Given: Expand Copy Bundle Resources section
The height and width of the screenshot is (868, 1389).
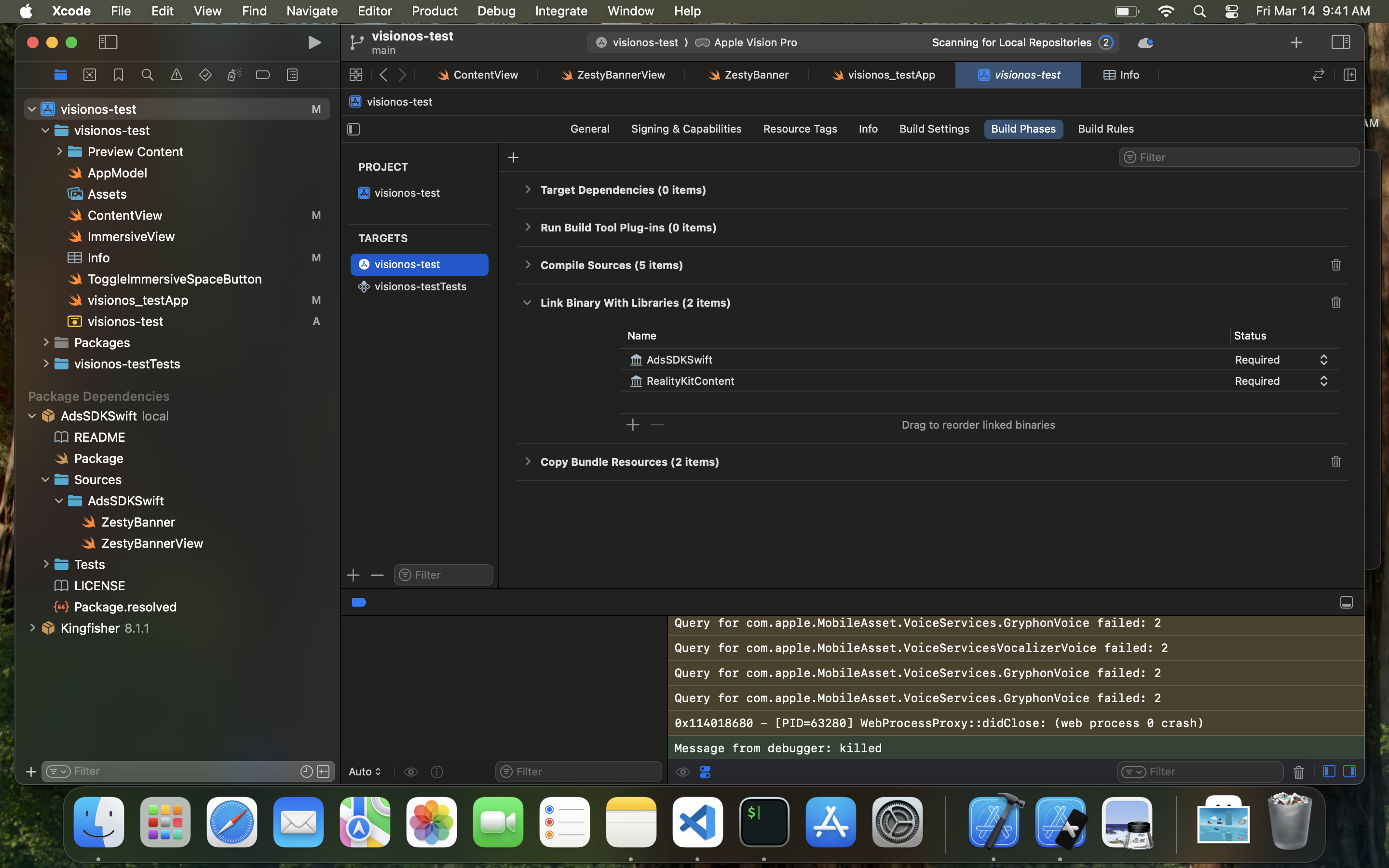Looking at the screenshot, I should (x=528, y=461).
